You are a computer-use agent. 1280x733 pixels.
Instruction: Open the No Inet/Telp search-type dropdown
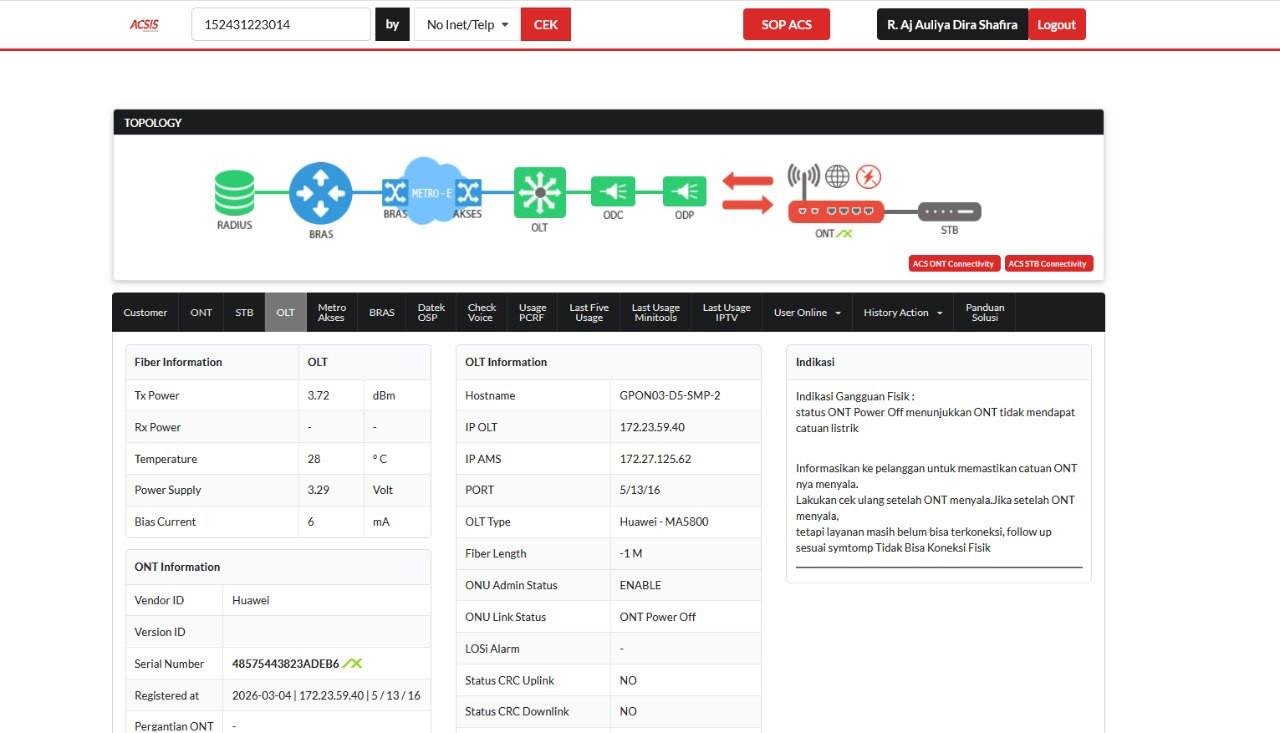pyautogui.click(x=467, y=25)
